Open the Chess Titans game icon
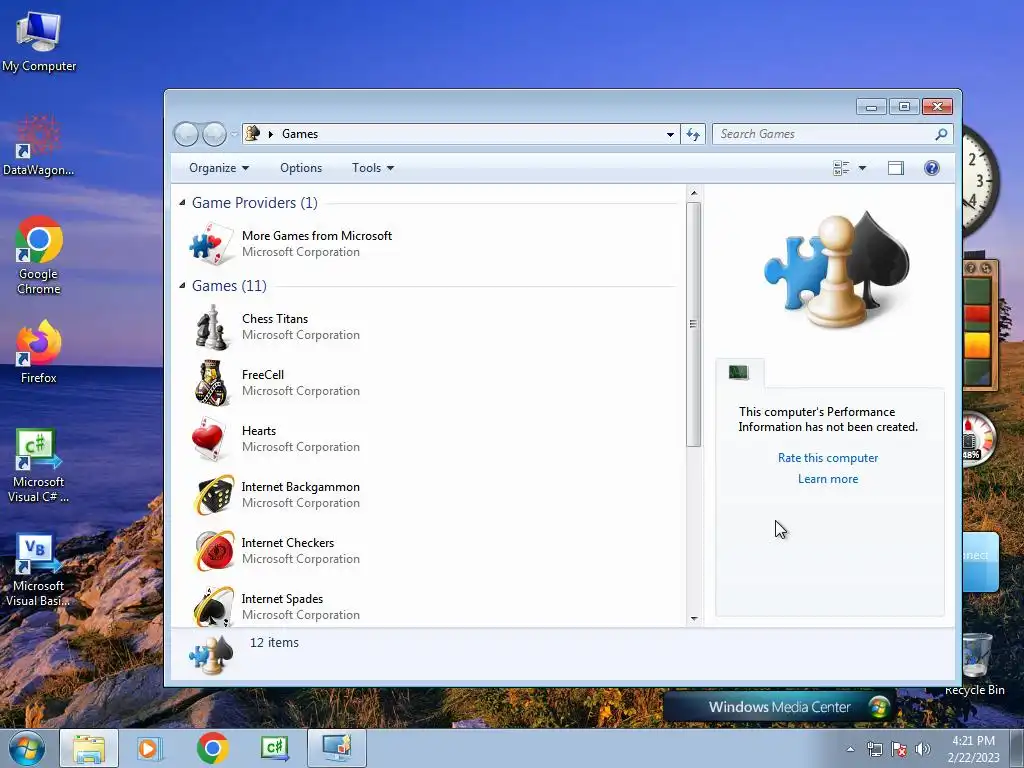The height and width of the screenshot is (768, 1024). [212, 327]
